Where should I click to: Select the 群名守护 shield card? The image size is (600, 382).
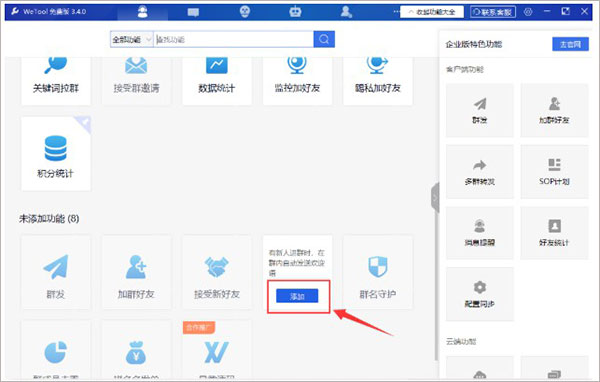pyautogui.click(x=378, y=272)
